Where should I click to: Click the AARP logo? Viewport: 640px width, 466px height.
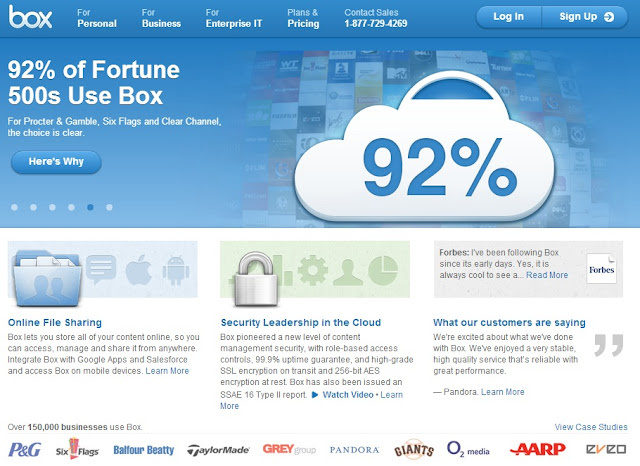[x=538, y=450]
